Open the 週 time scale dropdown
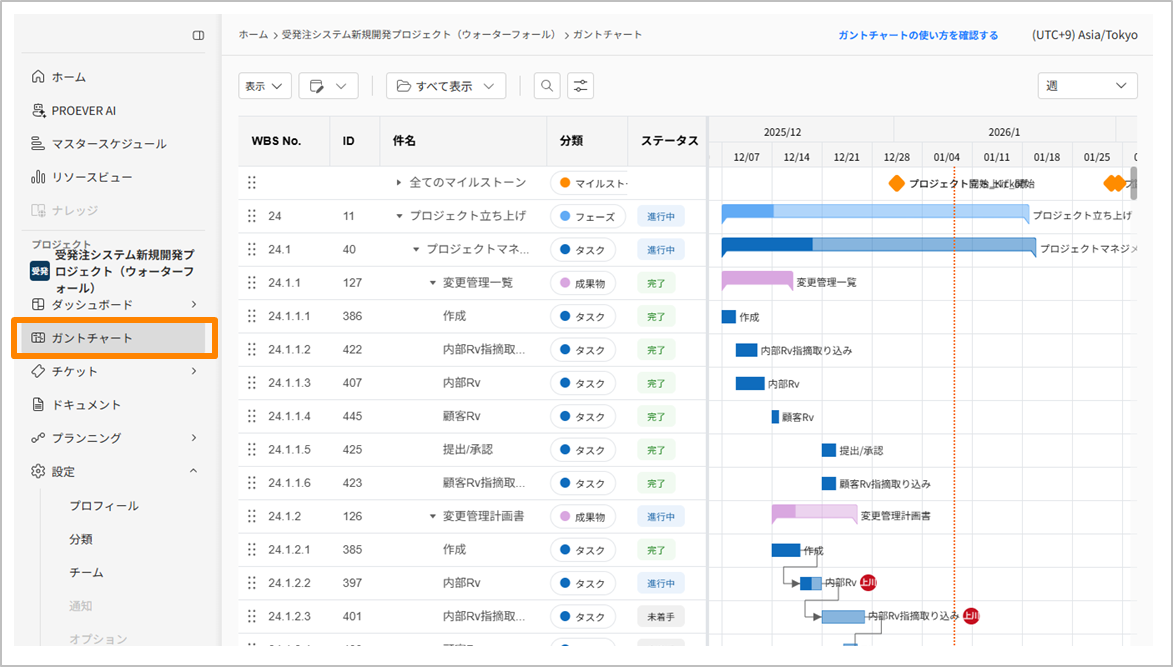1173x667 pixels. coord(1087,86)
